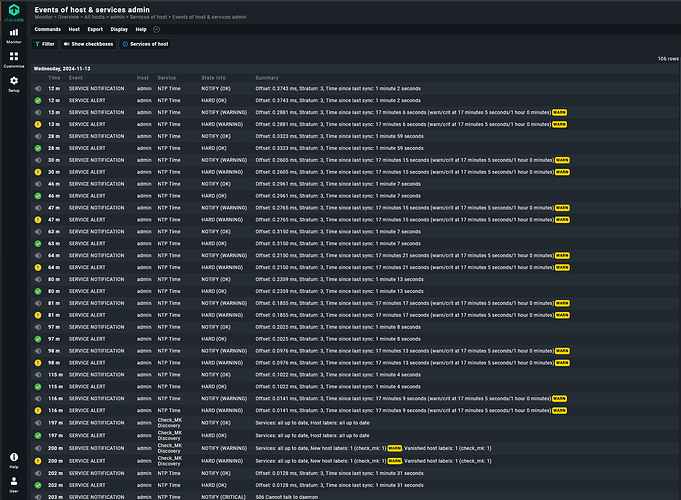Click the Services of host button
Viewport: 681px width, 500px height.
click(145, 44)
